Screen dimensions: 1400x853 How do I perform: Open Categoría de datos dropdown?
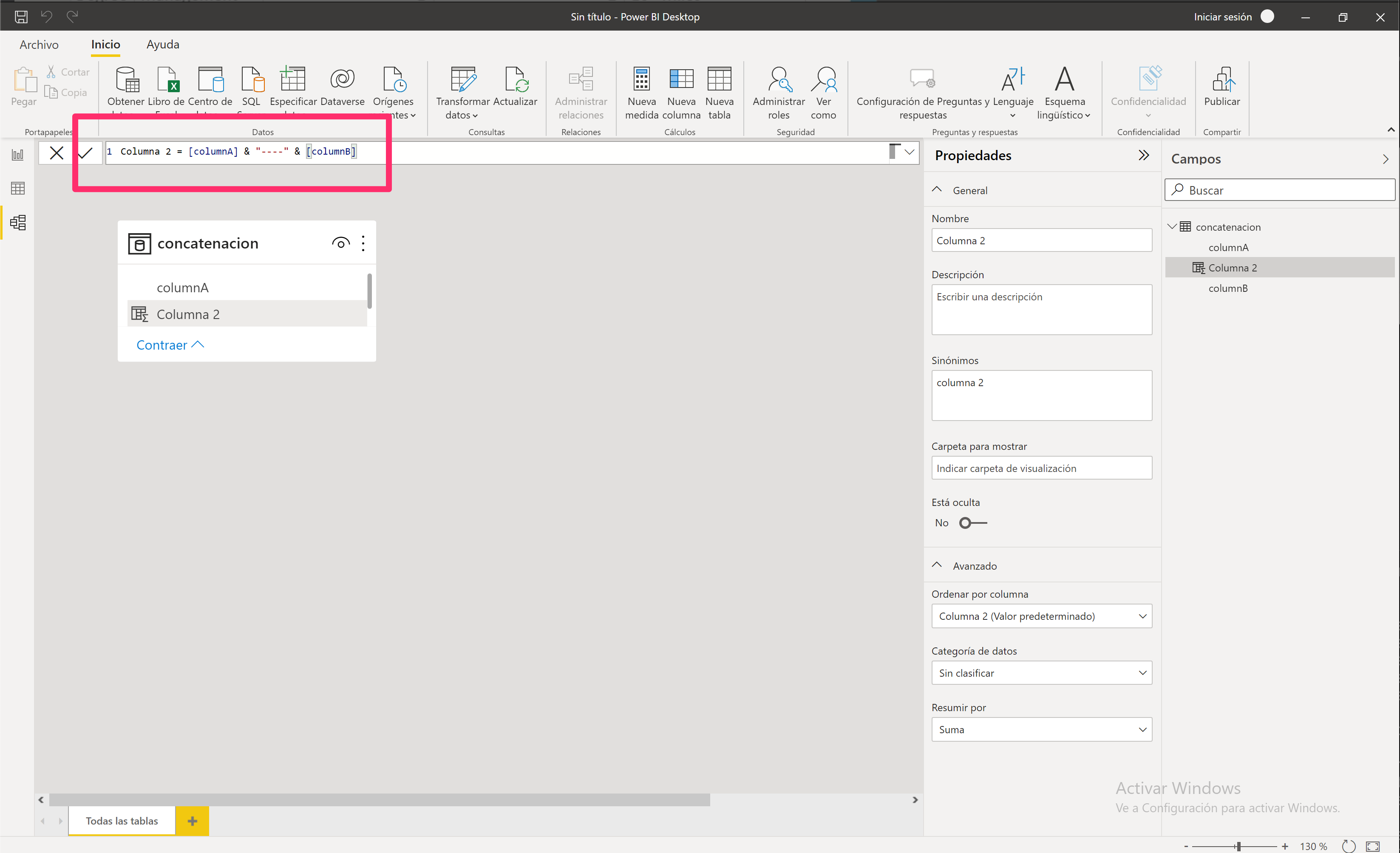(1041, 673)
